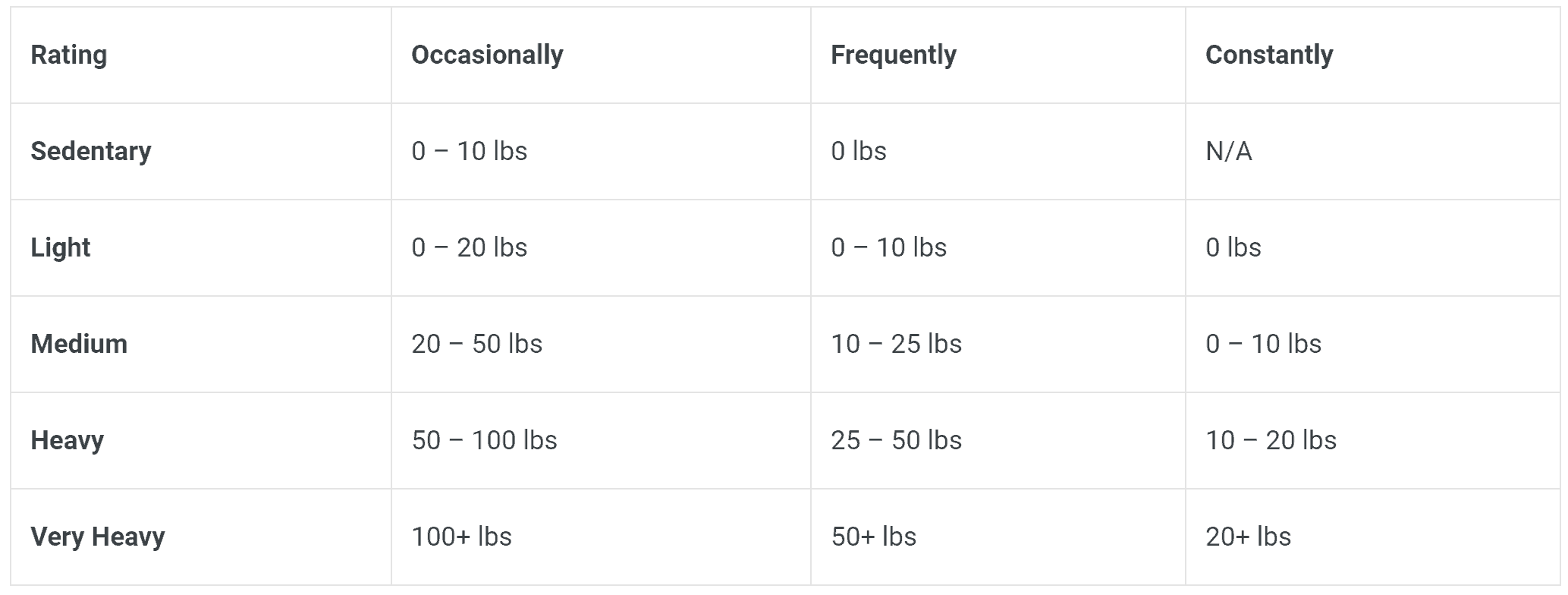Select the Light rating row label
1568x595 pixels.
point(61,247)
